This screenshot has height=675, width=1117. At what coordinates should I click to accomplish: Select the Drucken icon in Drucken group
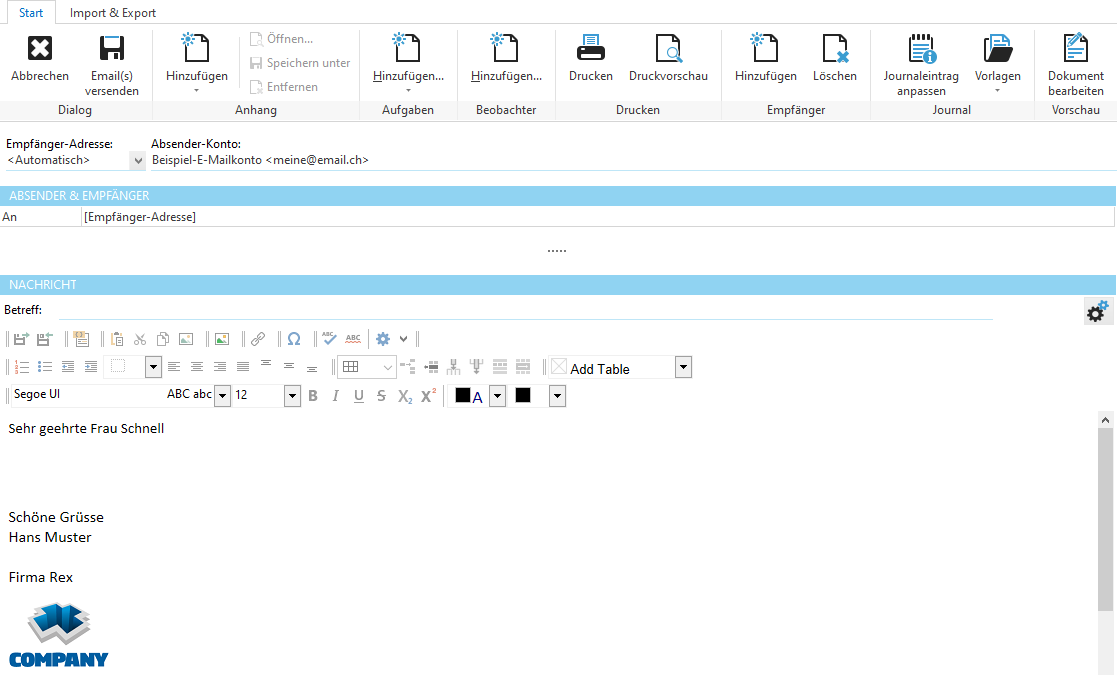point(590,57)
